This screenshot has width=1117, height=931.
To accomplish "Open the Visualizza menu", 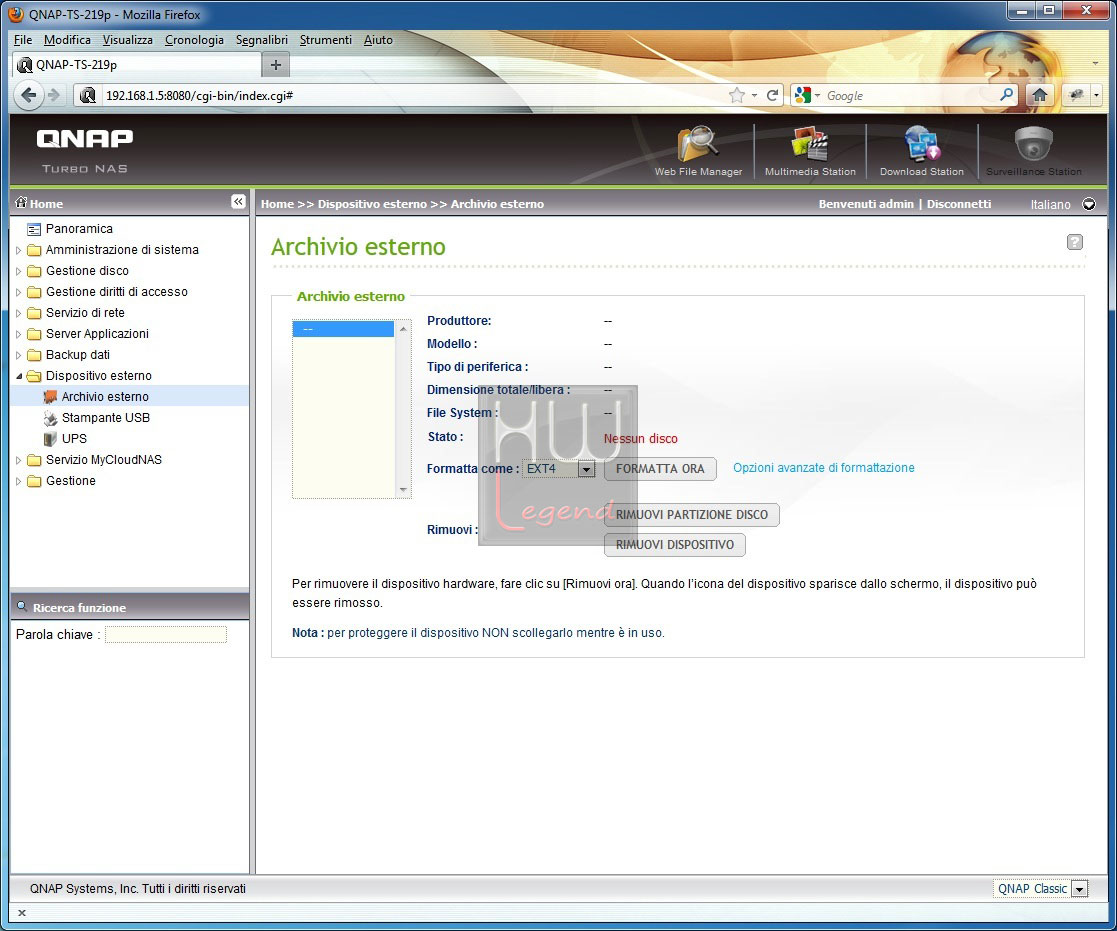I will point(128,40).
